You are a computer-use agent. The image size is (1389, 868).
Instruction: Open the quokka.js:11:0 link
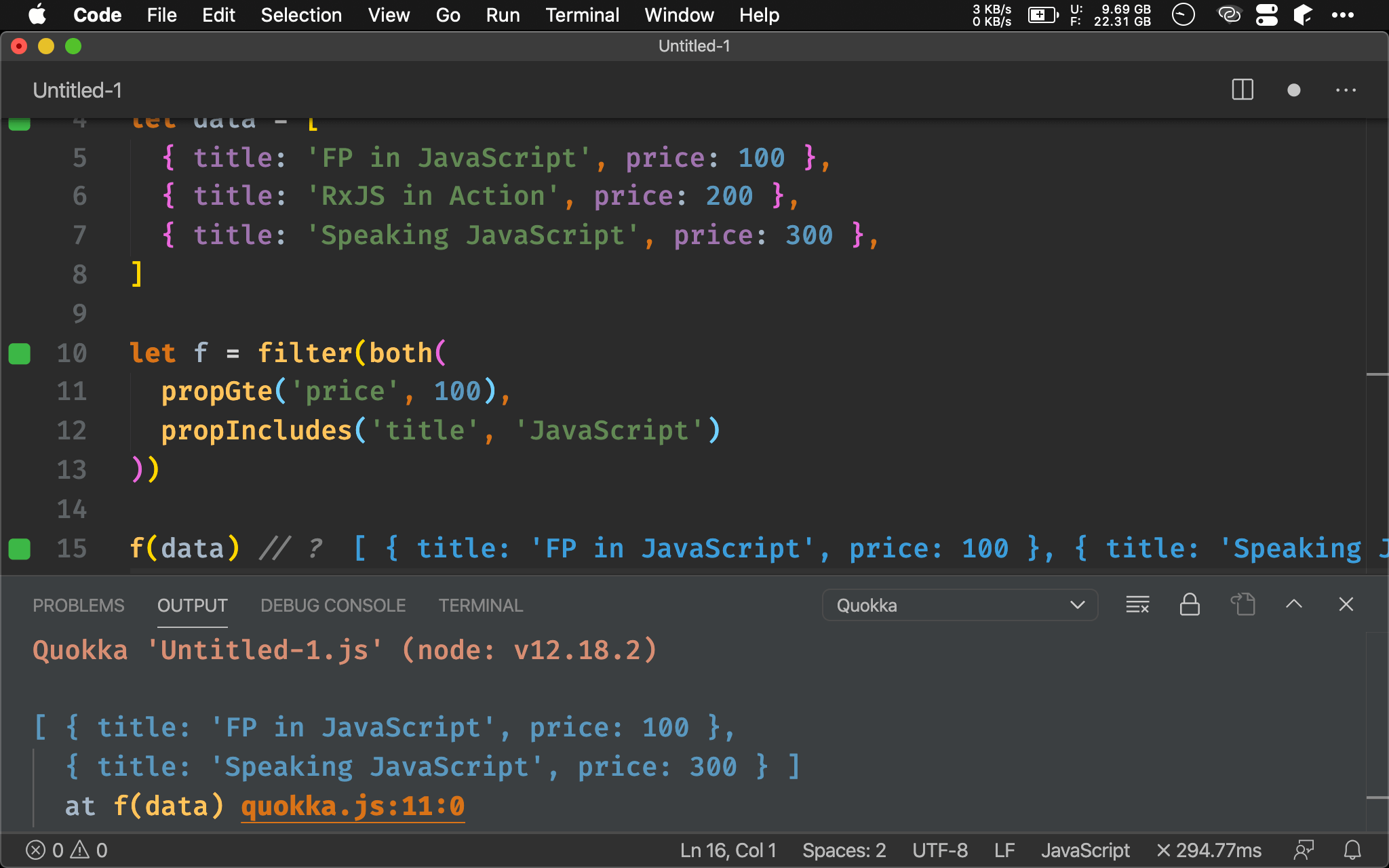coord(353,806)
